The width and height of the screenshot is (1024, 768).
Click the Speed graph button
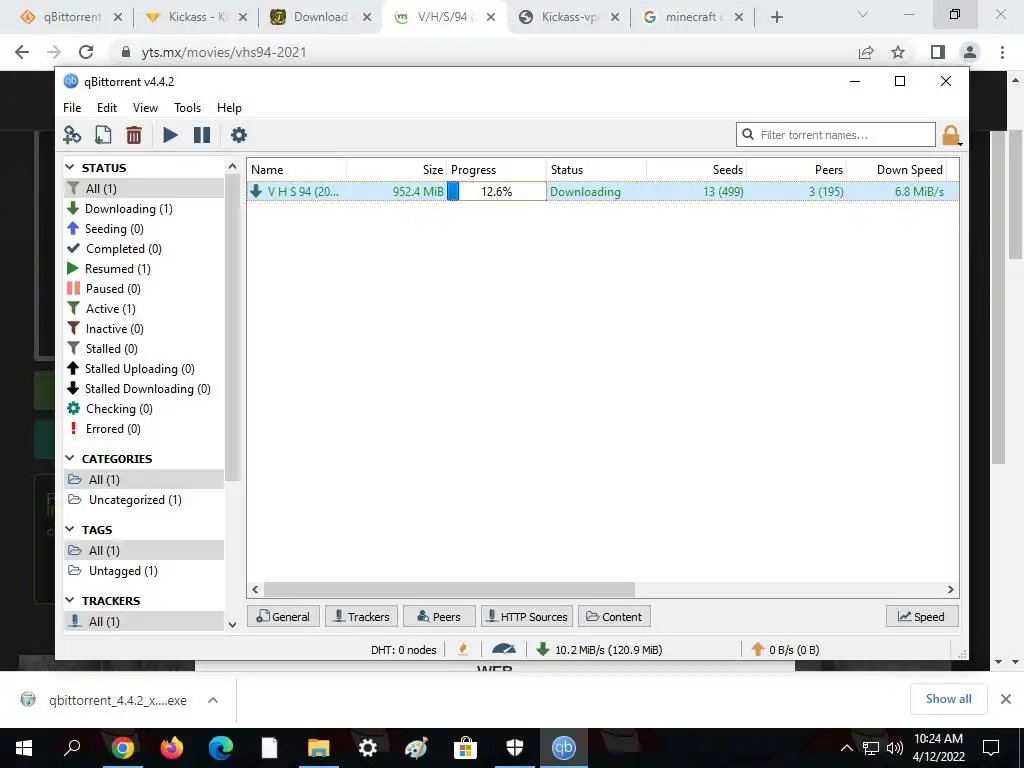click(921, 616)
